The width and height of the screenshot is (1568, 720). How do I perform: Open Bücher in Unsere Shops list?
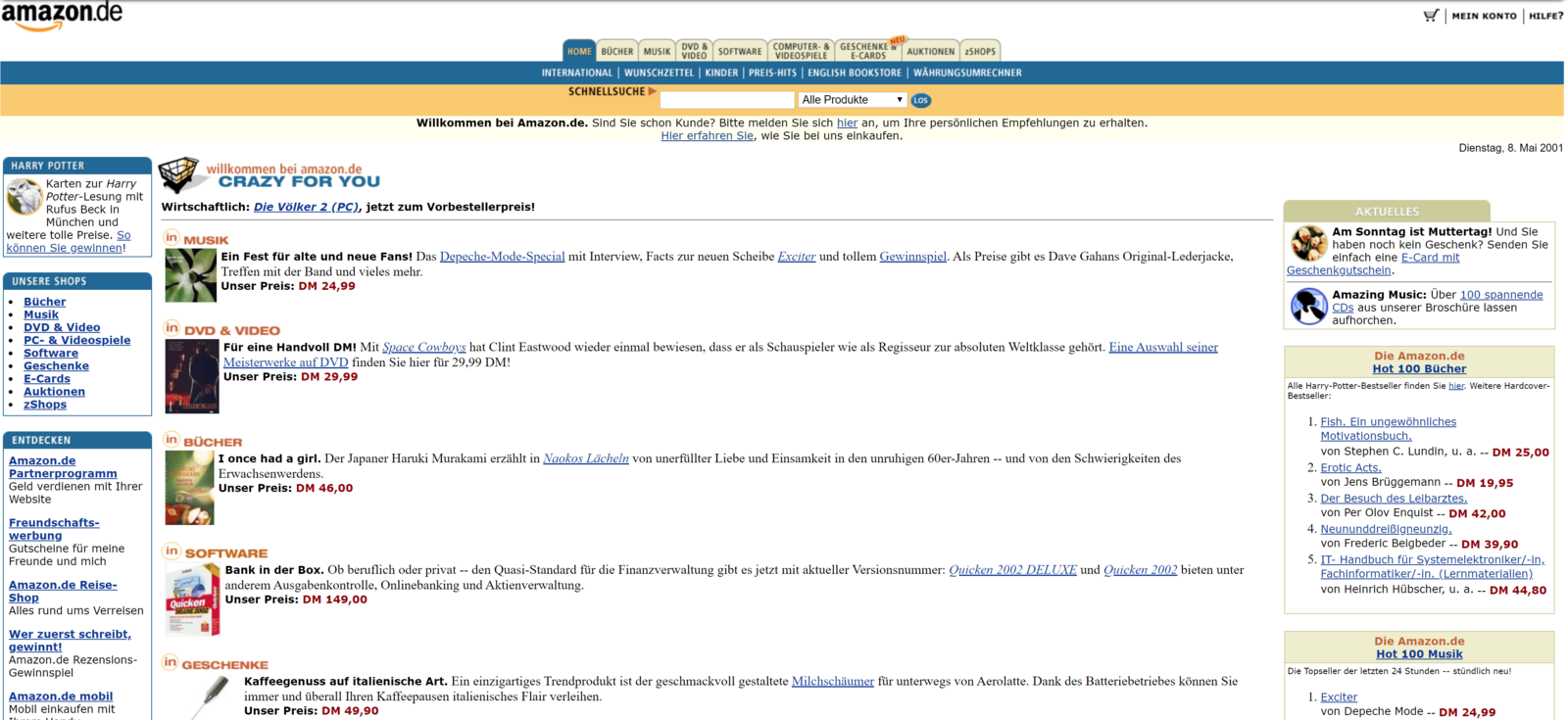pyautogui.click(x=45, y=302)
